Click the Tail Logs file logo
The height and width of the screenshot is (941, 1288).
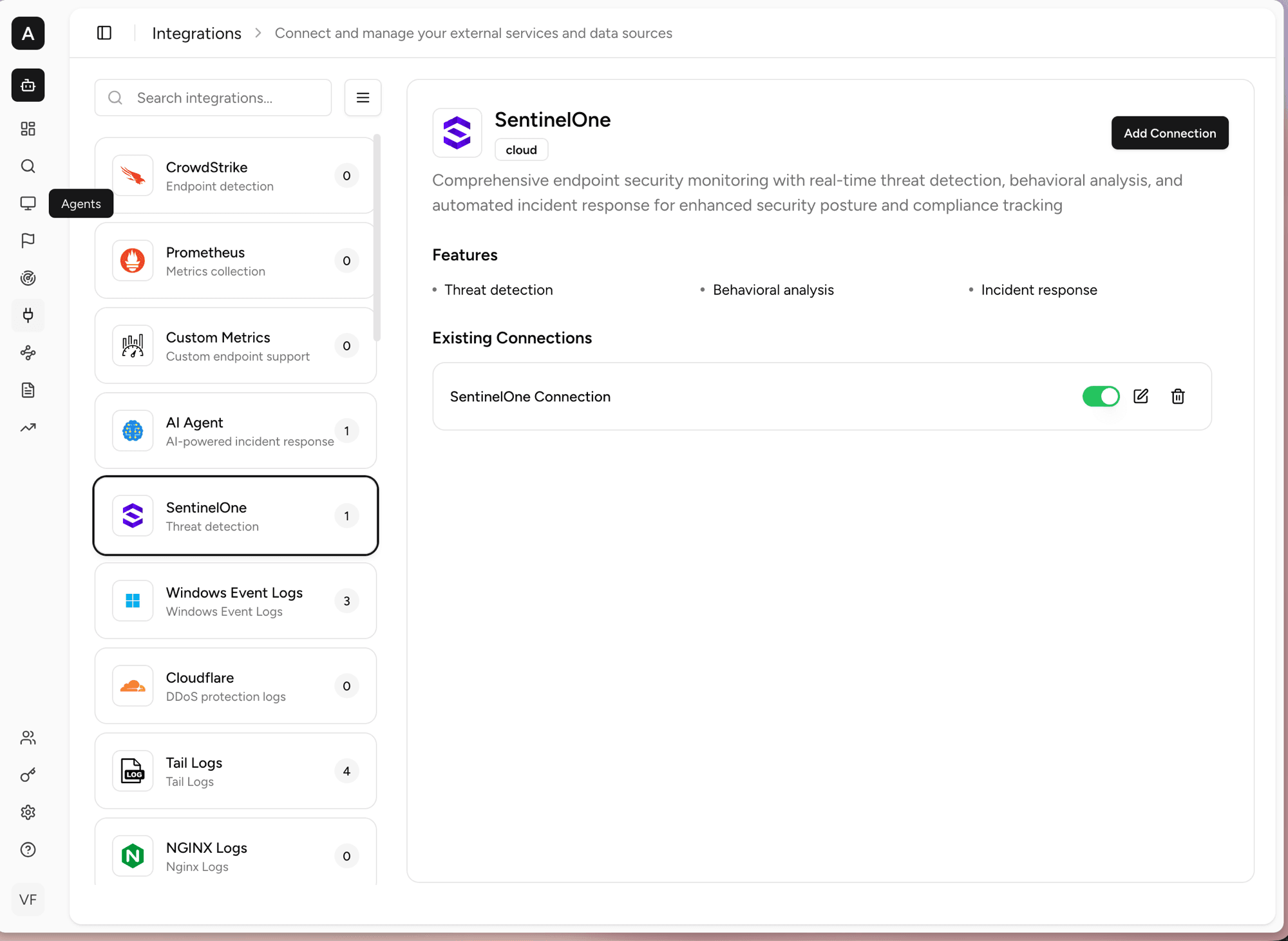(x=133, y=771)
